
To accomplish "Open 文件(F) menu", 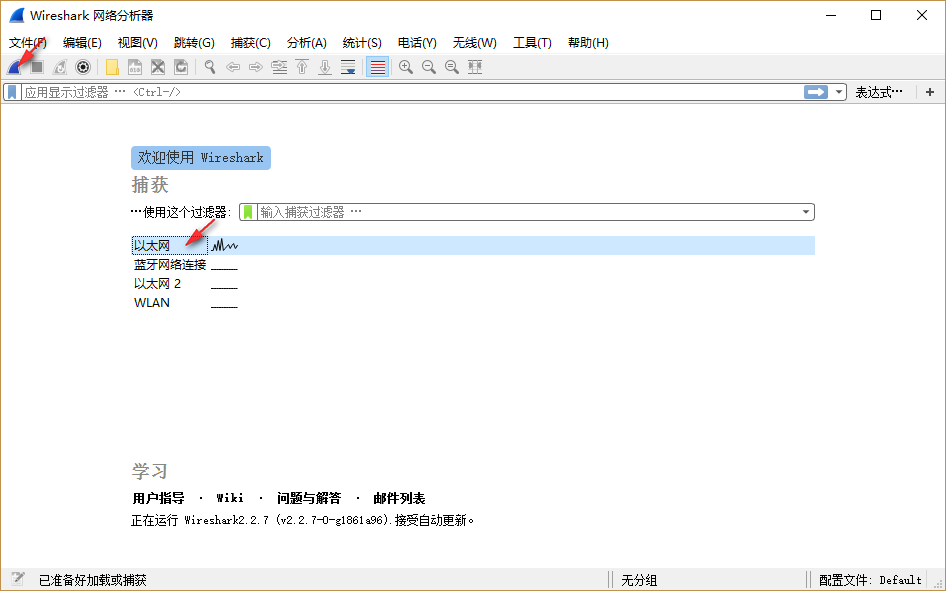I will [28, 43].
